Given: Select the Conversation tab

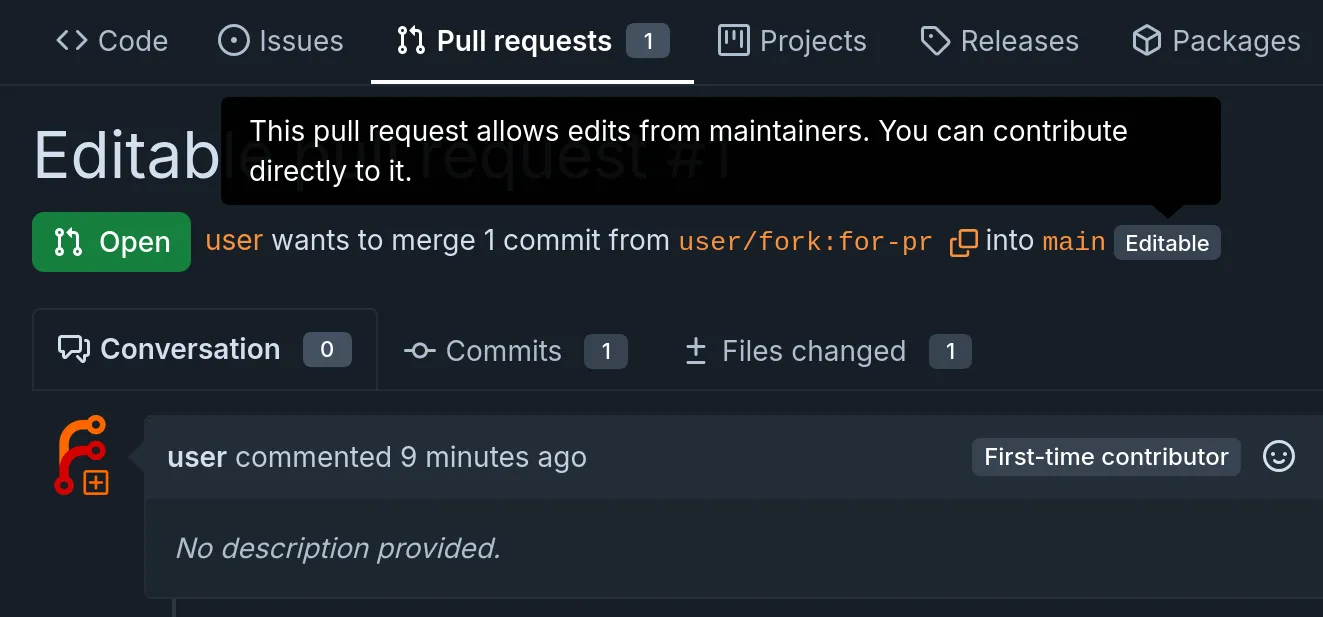Looking at the screenshot, I should (x=190, y=348).
